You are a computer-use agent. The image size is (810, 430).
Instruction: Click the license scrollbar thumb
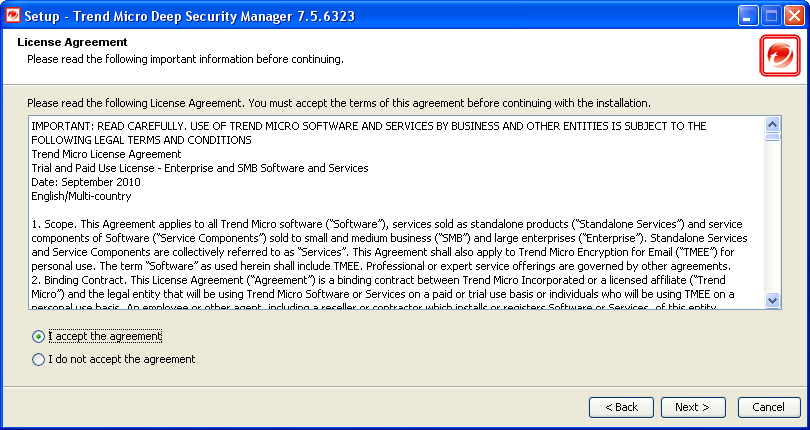point(772,137)
